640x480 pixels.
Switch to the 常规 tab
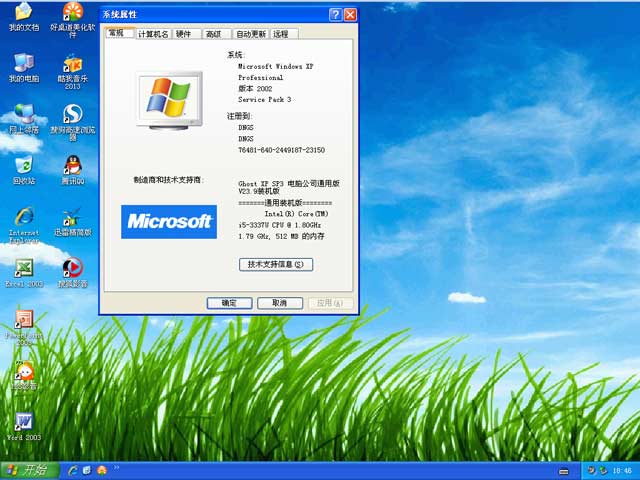[x=120, y=33]
